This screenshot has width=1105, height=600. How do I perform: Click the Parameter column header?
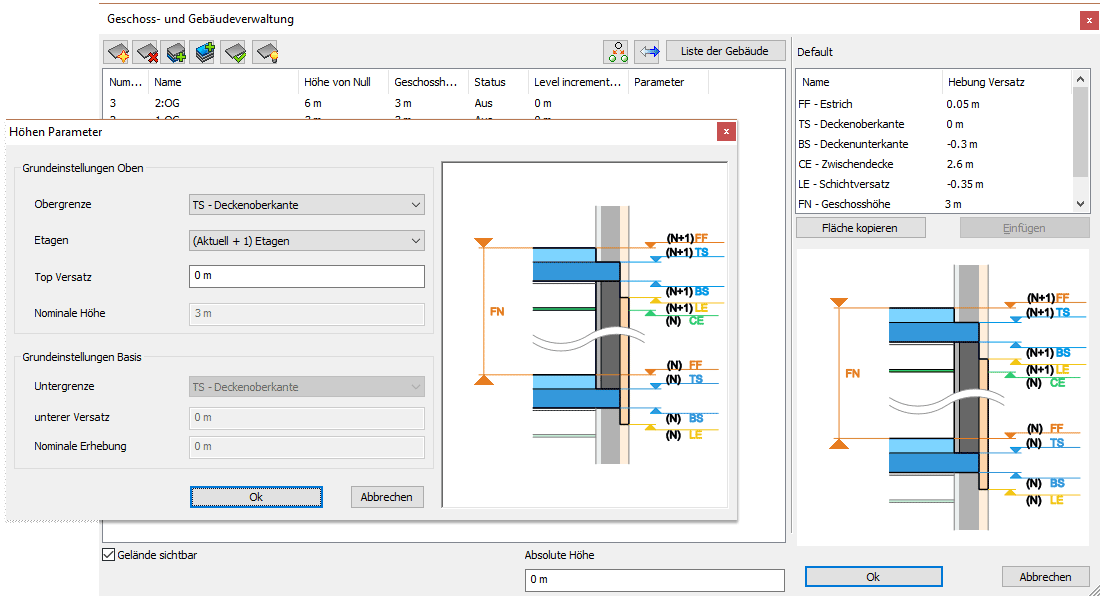pos(669,82)
